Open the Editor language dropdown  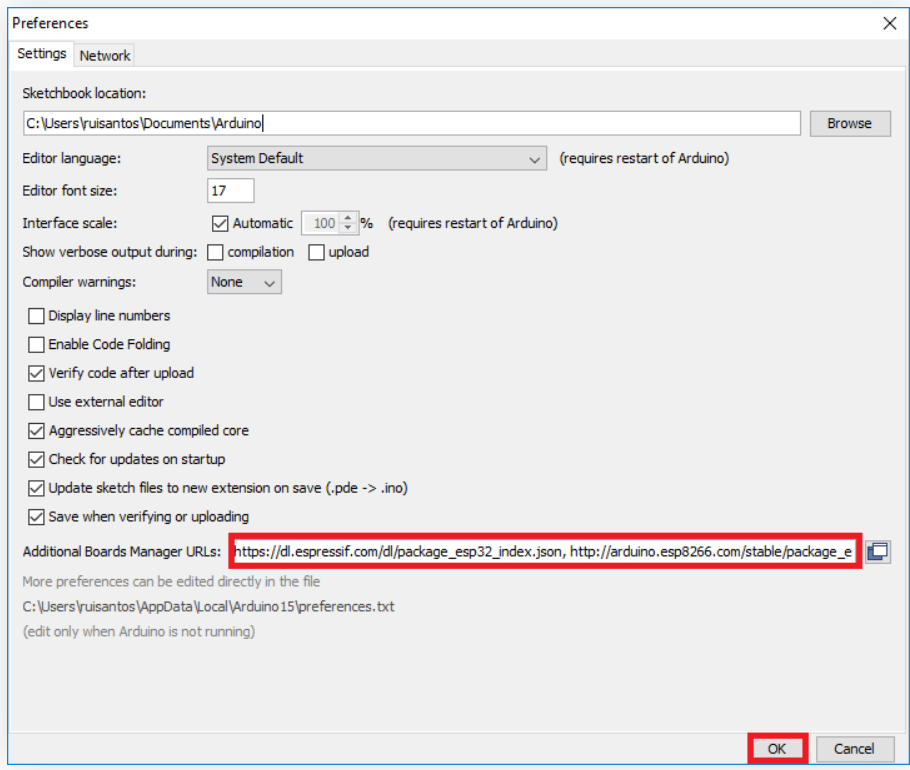point(377,158)
